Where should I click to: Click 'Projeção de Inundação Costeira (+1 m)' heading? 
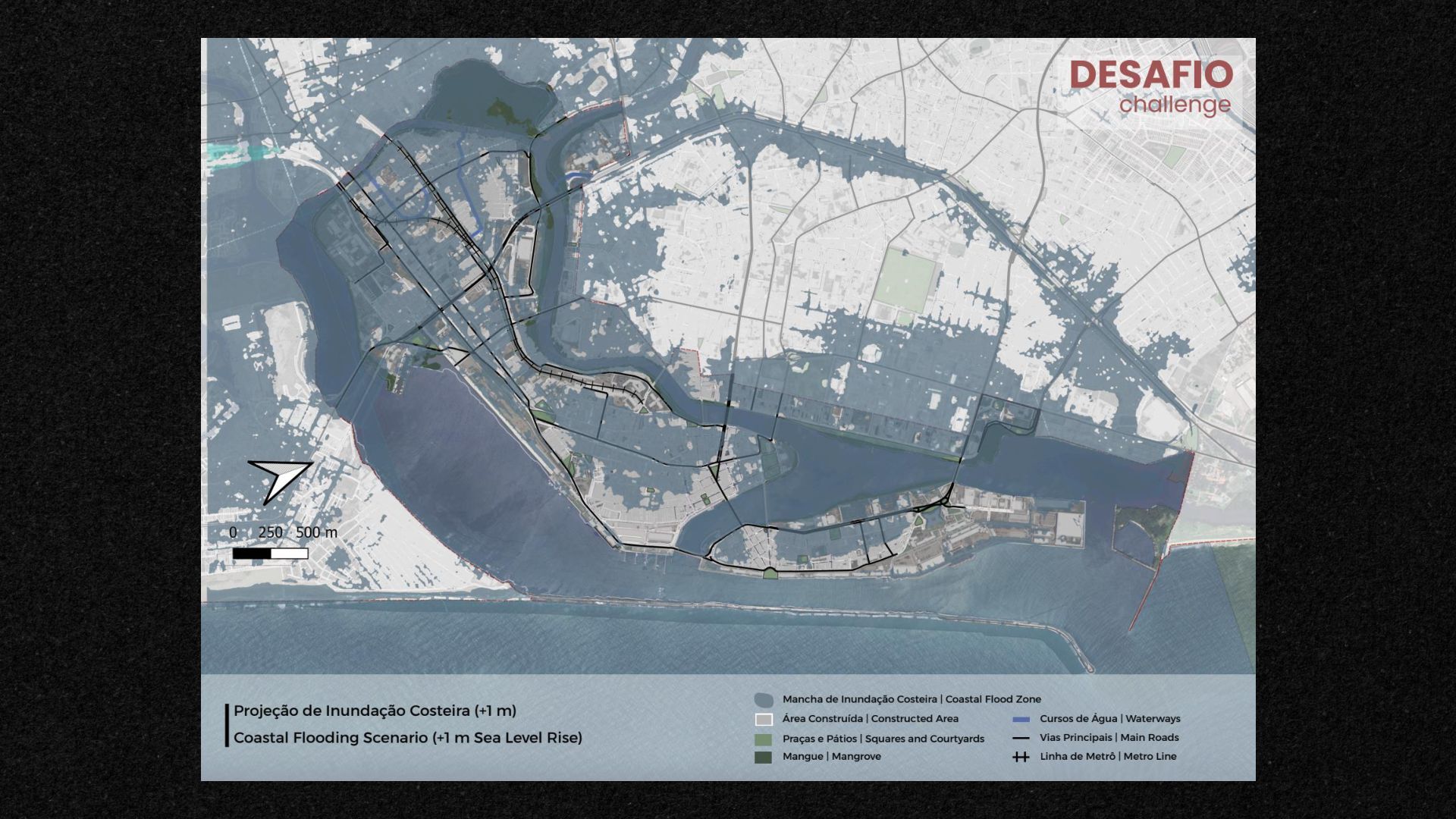(375, 711)
